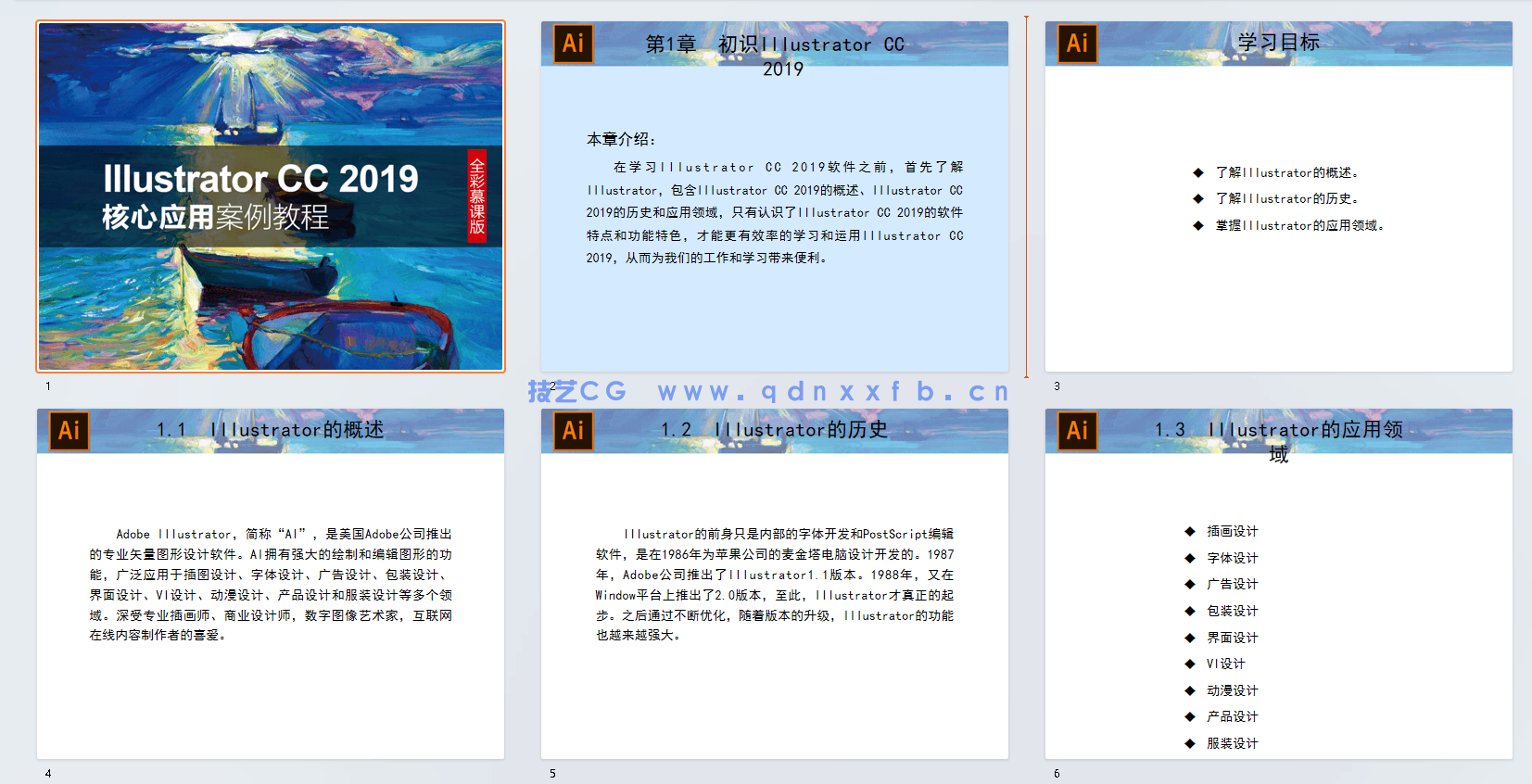Image resolution: width=1532 pixels, height=784 pixels.
Task: Click bullet '了解Illustrator的概述。'
Action: 1287,172
